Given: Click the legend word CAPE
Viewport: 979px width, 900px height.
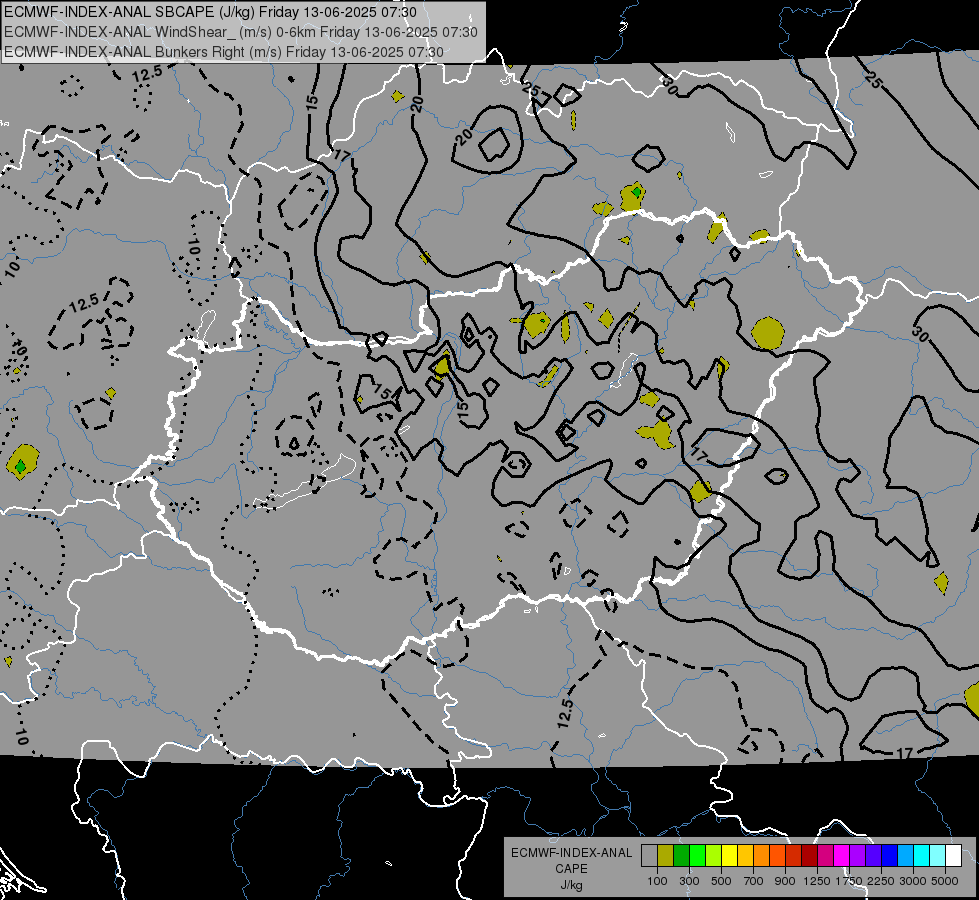Looking at the screenshot, I should (571, 869).
